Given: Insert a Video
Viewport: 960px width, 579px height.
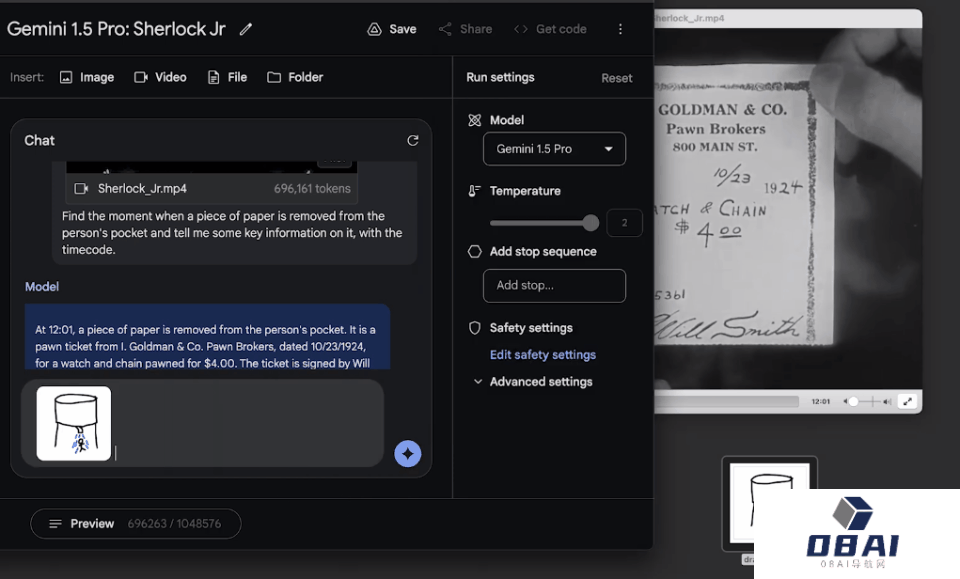Looking at the screenshot, I should 160,77.
